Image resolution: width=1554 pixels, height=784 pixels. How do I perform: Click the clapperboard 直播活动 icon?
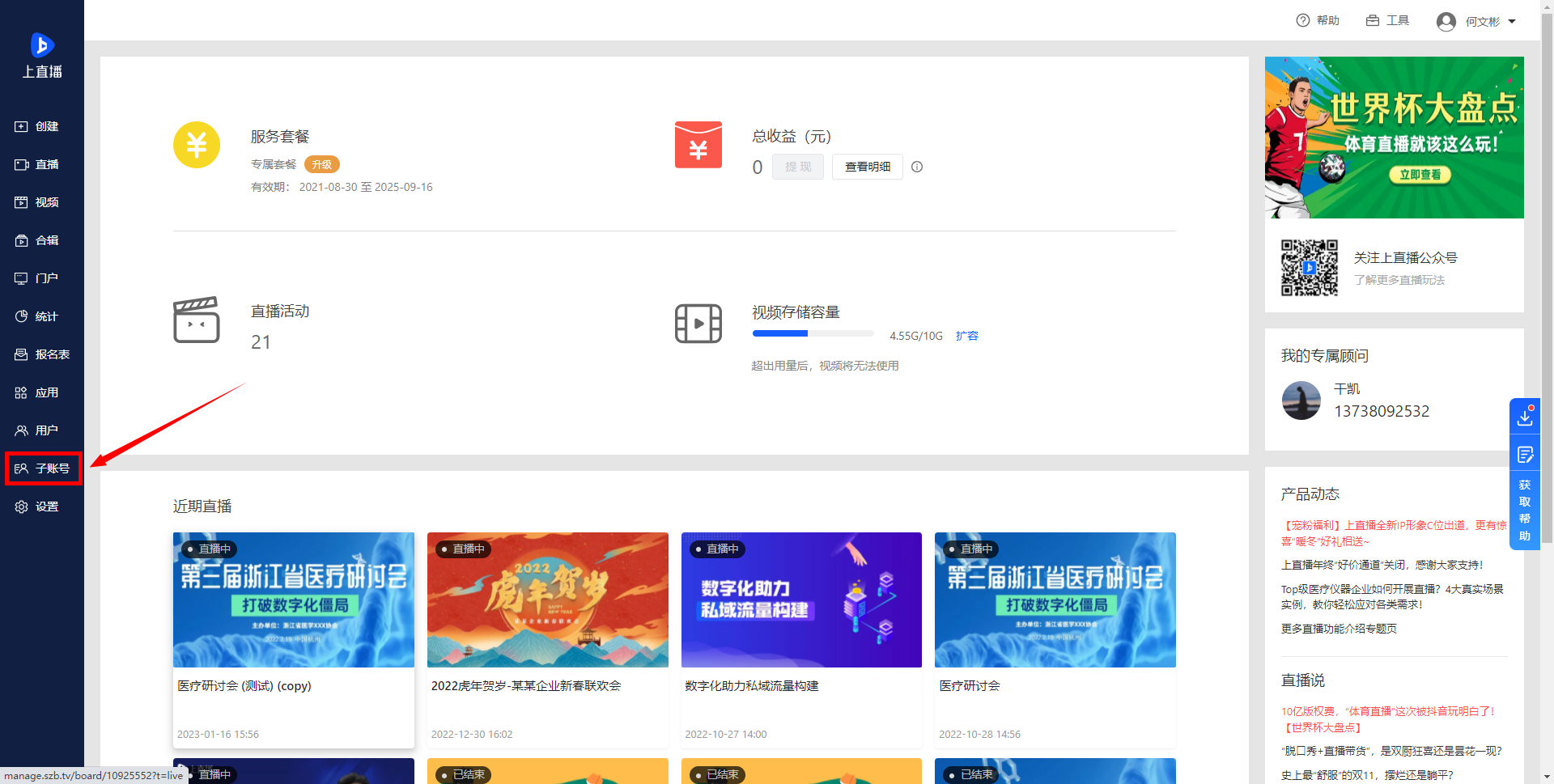[x=197, y=320]
